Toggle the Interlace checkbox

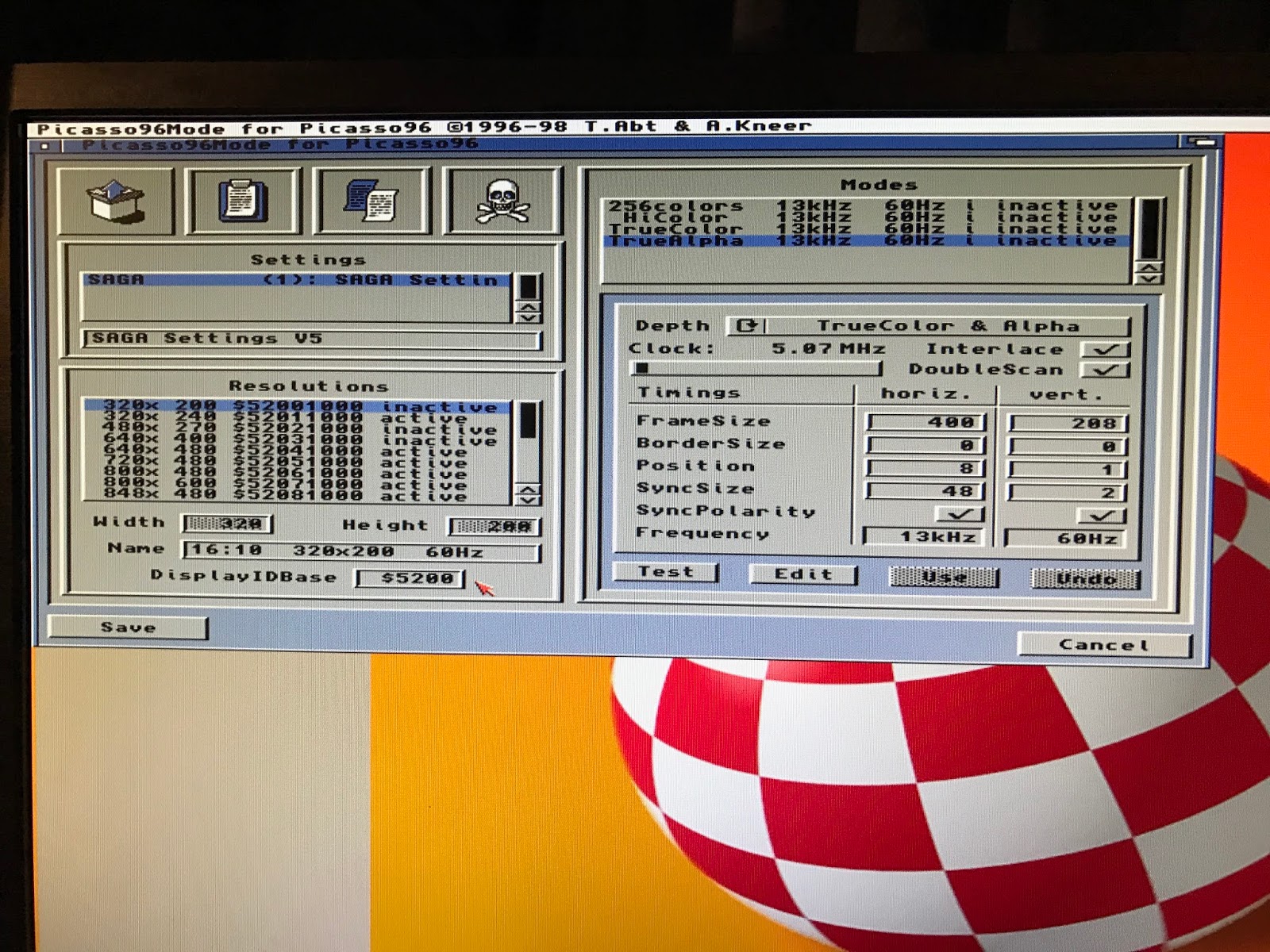coord(1105,349)
